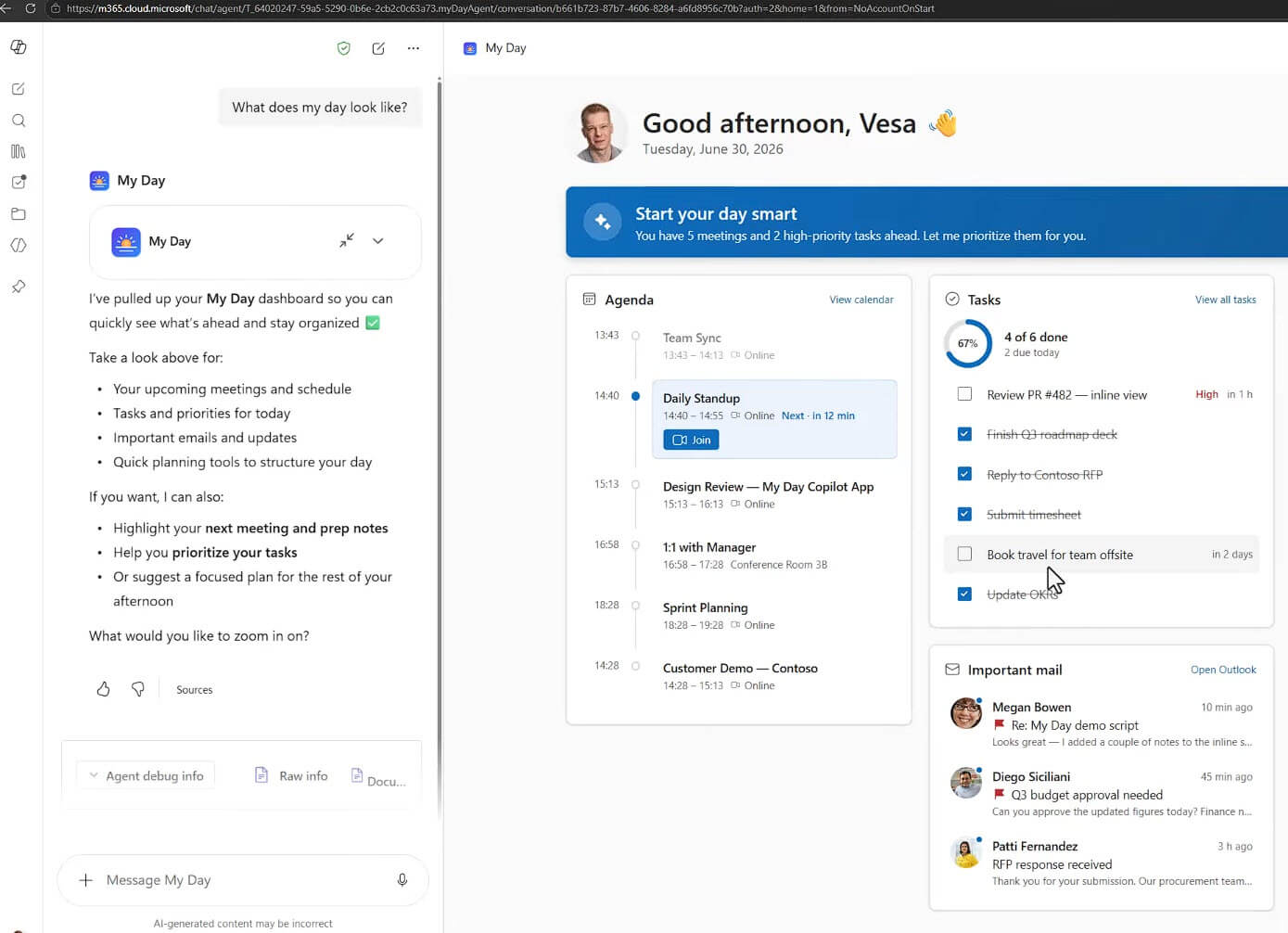
Task: Uncheck Update OKRs task
Action: (964, 594)
